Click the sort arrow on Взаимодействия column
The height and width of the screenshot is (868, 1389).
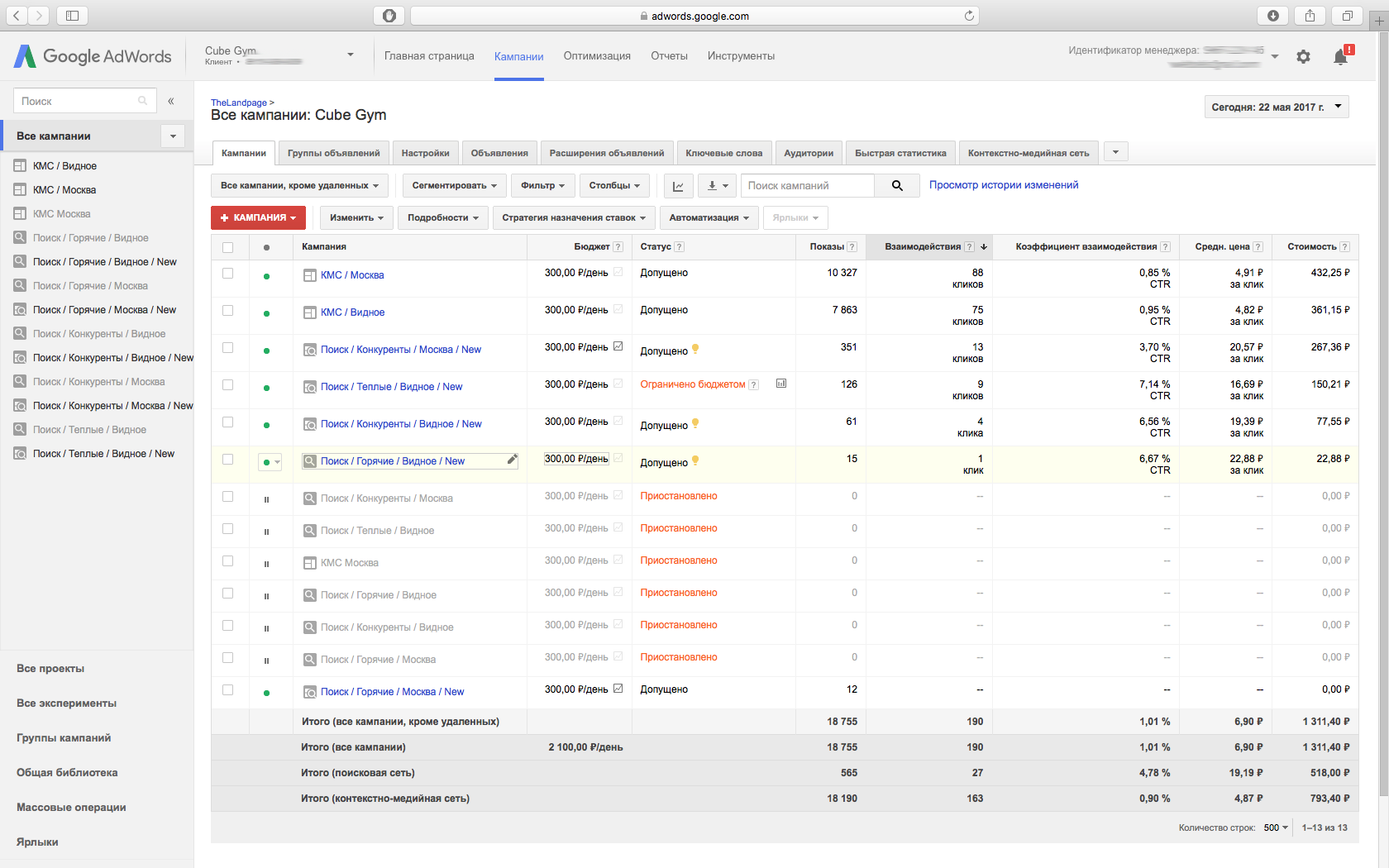click(984, 246)
